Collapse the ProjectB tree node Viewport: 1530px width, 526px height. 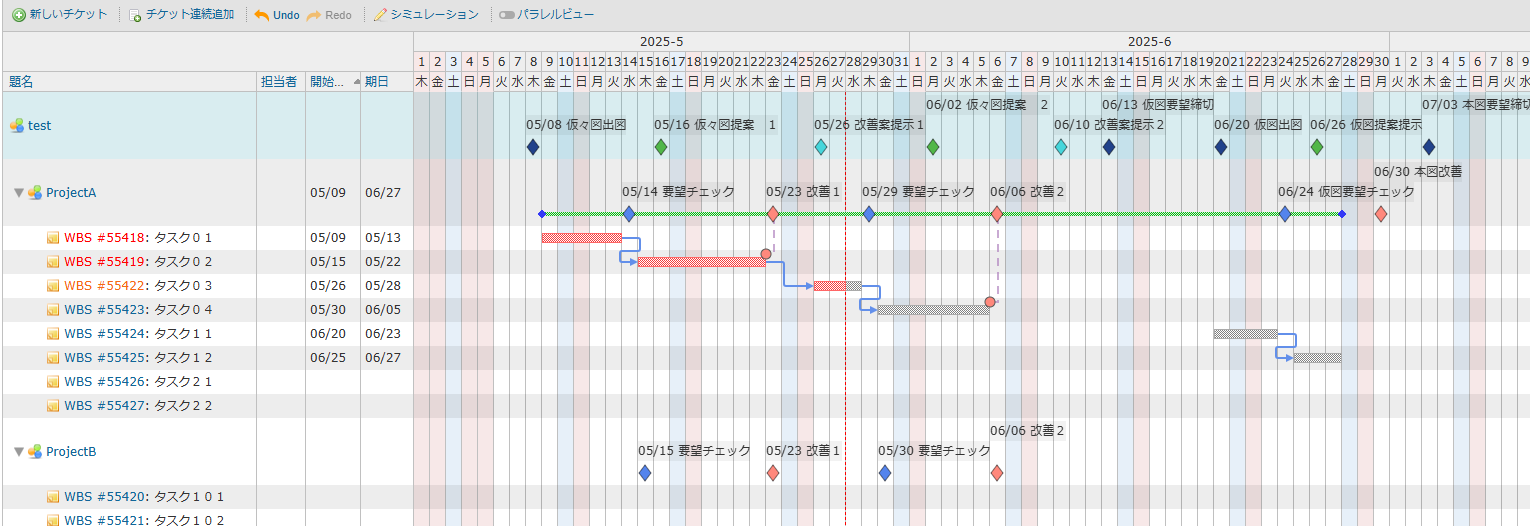pos(19,452)
